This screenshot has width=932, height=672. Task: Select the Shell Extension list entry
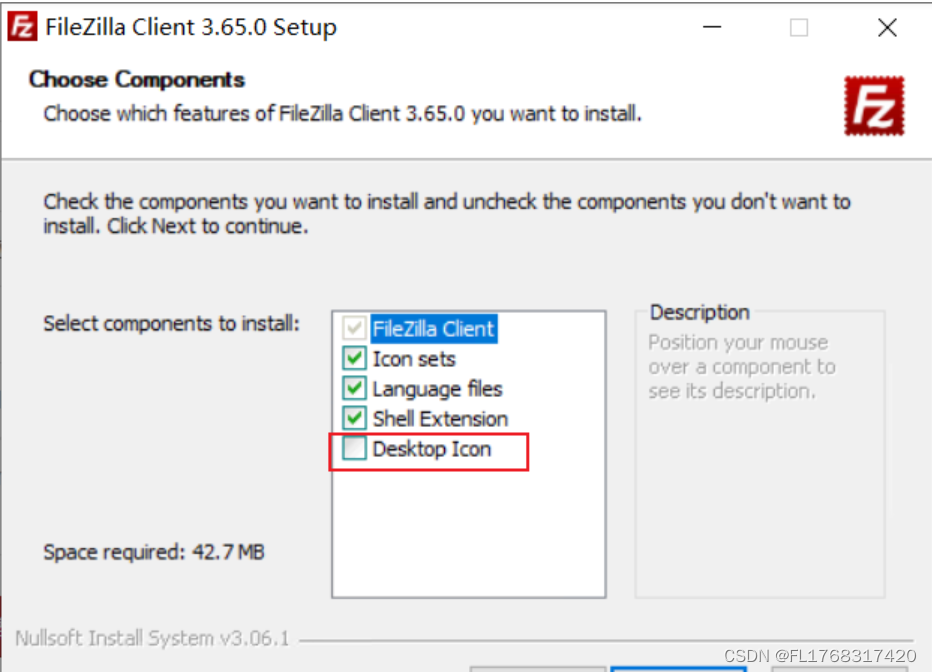pyautogui.click(x=440, y=419)
